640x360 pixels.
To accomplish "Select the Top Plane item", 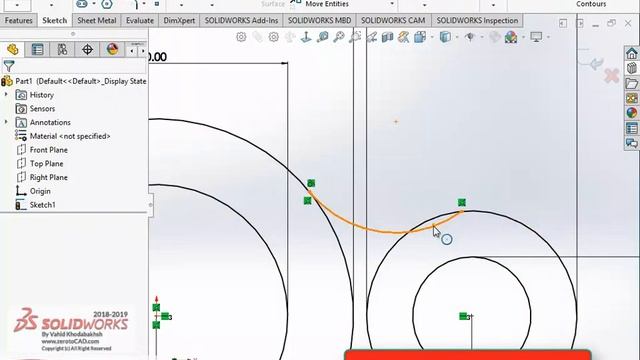I will [x=39, y=164].
